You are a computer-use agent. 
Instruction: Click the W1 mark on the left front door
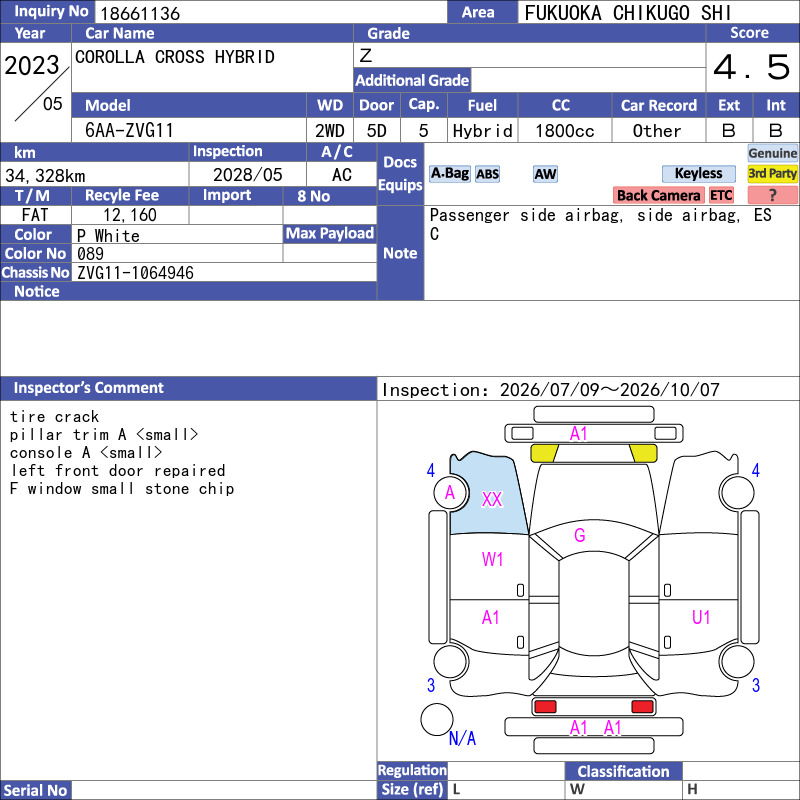point(492,560)
